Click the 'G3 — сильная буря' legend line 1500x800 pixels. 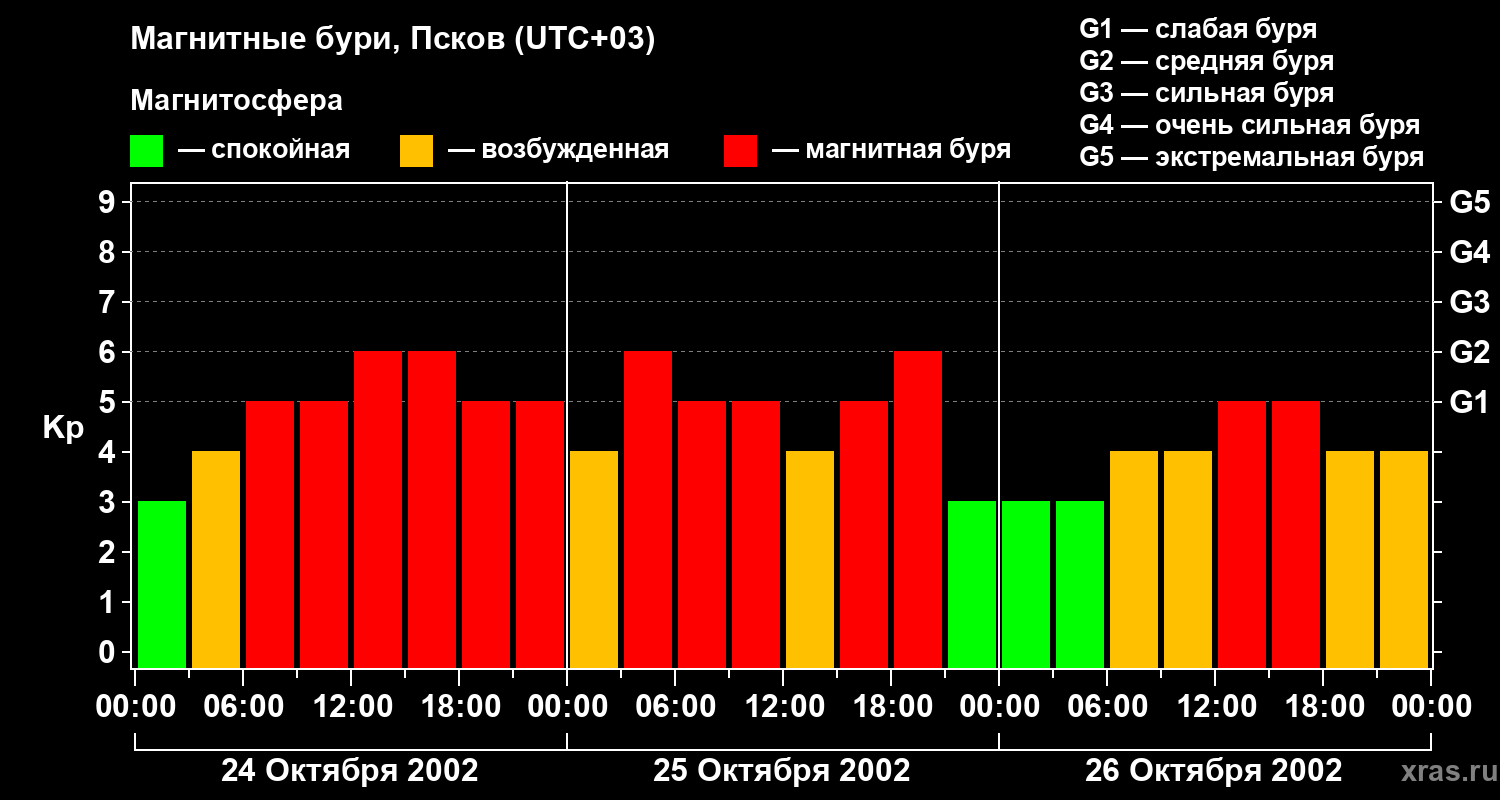click(x=1207, y=93)
